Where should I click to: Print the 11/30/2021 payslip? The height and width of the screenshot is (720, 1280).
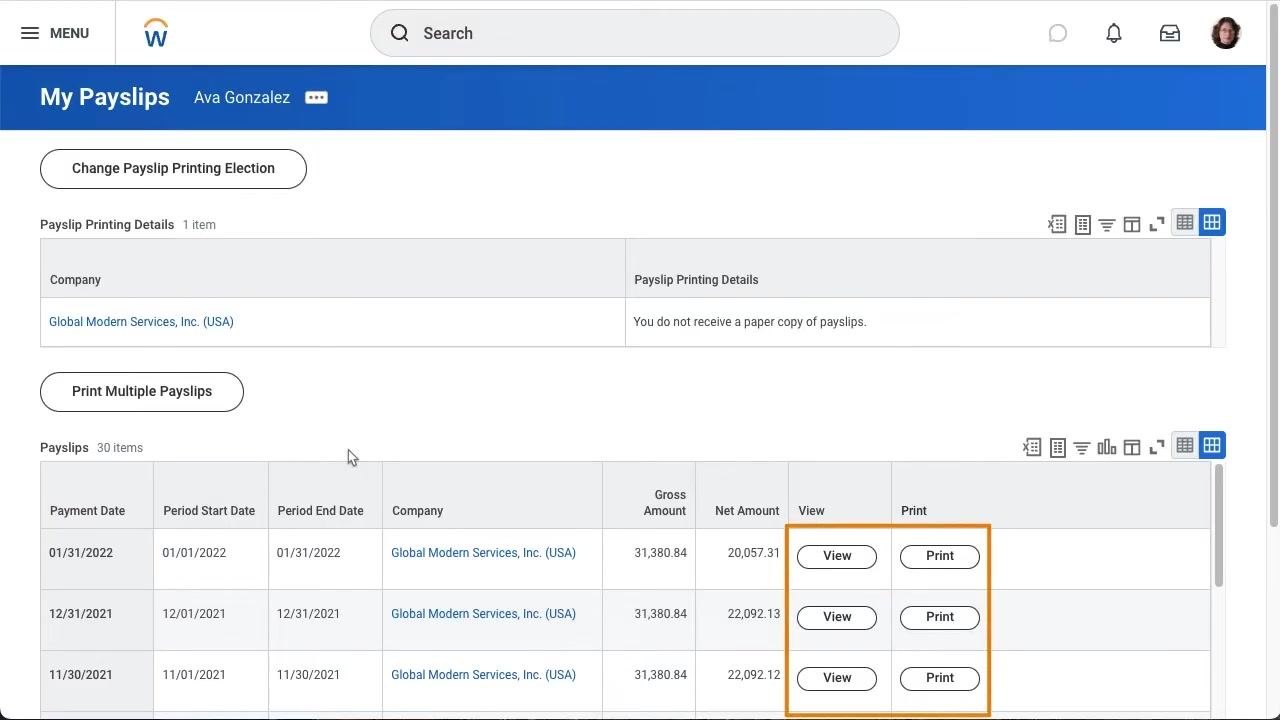(940, 678)
